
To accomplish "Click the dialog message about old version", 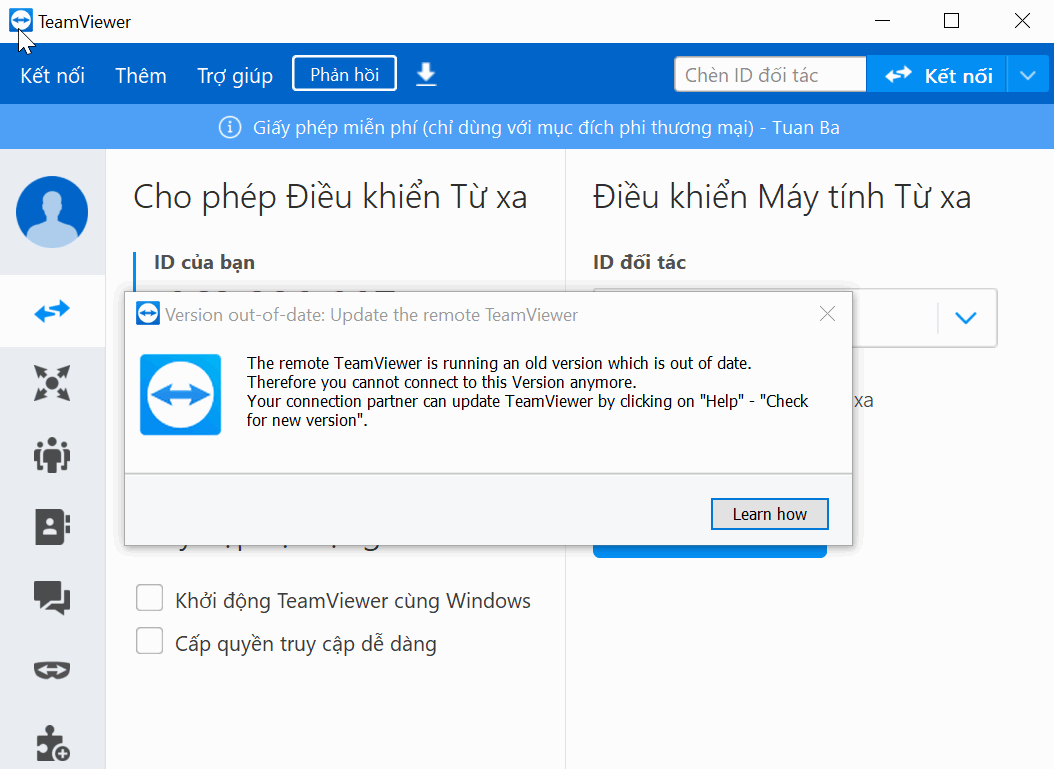I will tap(528, 391).
